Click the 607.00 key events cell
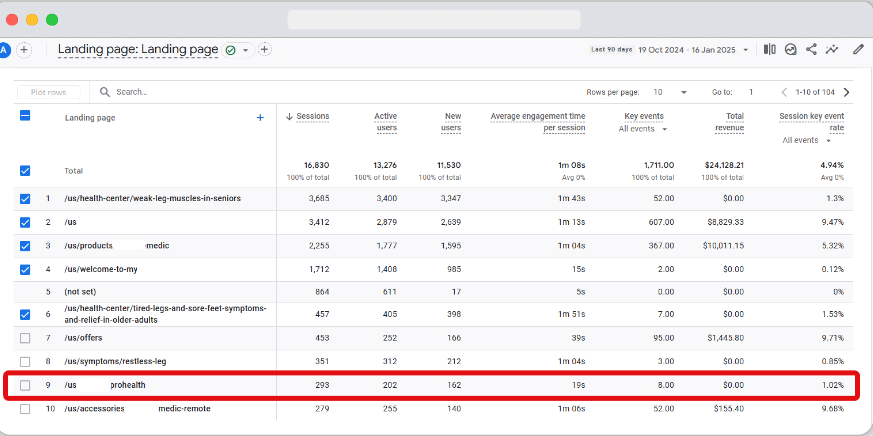873x436 pixels. point(662,222)
